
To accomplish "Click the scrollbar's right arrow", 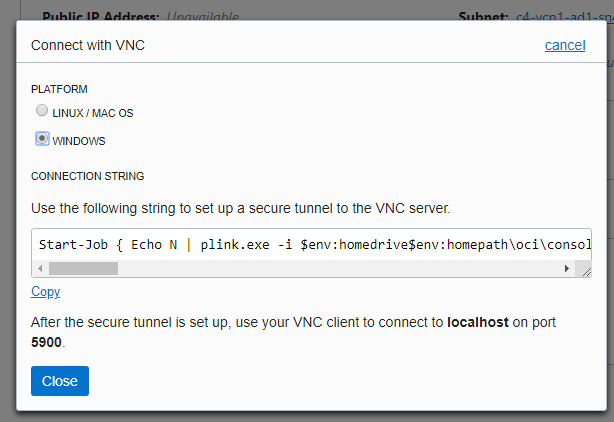I will point(567,268).
